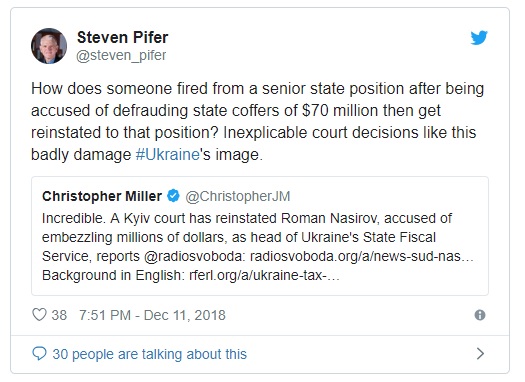Click the 7:51 PM - Dec 11, 2018 timestamp

(x=152, y=315)
